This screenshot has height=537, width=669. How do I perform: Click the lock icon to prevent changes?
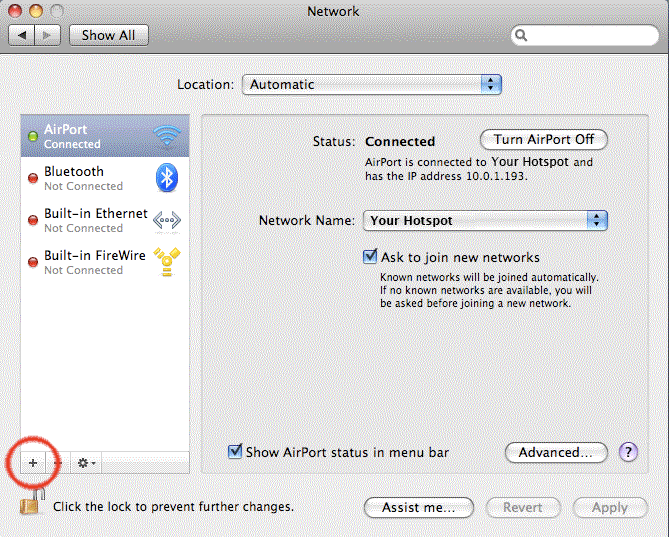pos(32,502)
